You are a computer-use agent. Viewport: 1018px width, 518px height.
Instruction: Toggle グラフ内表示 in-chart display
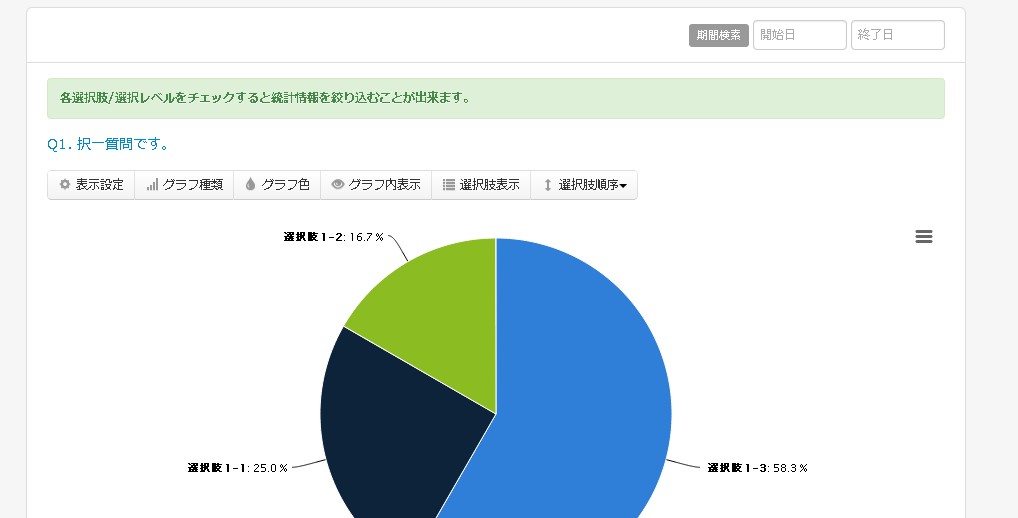click(376, 185)
